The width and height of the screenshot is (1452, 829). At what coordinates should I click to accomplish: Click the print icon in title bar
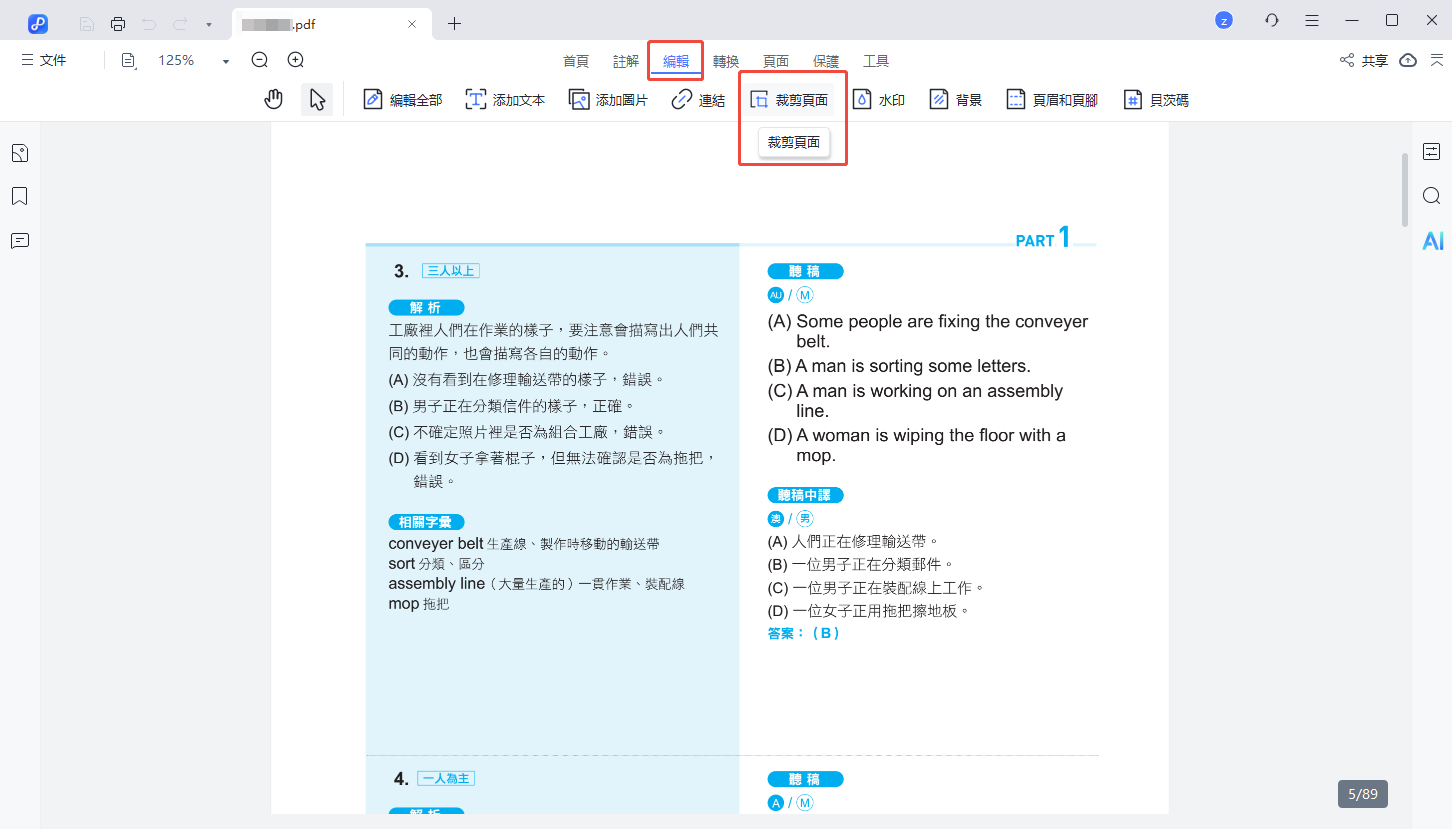tap(118, 23)
